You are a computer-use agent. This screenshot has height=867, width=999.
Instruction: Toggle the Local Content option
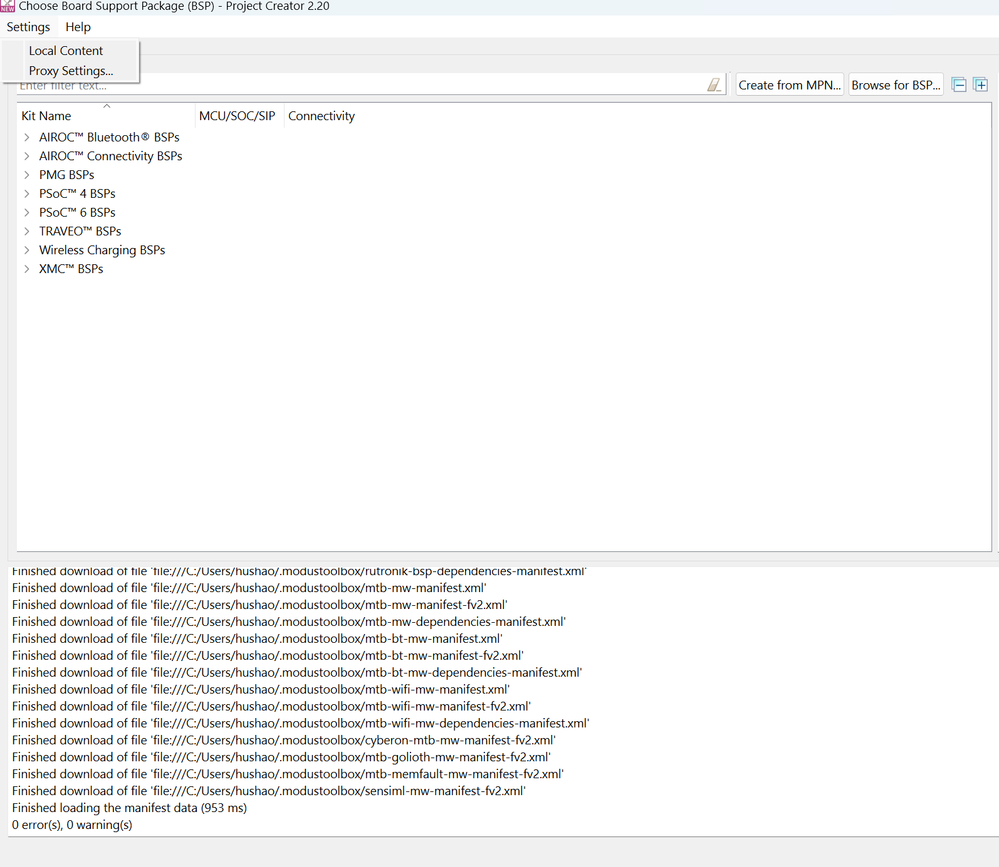(66, 50)
